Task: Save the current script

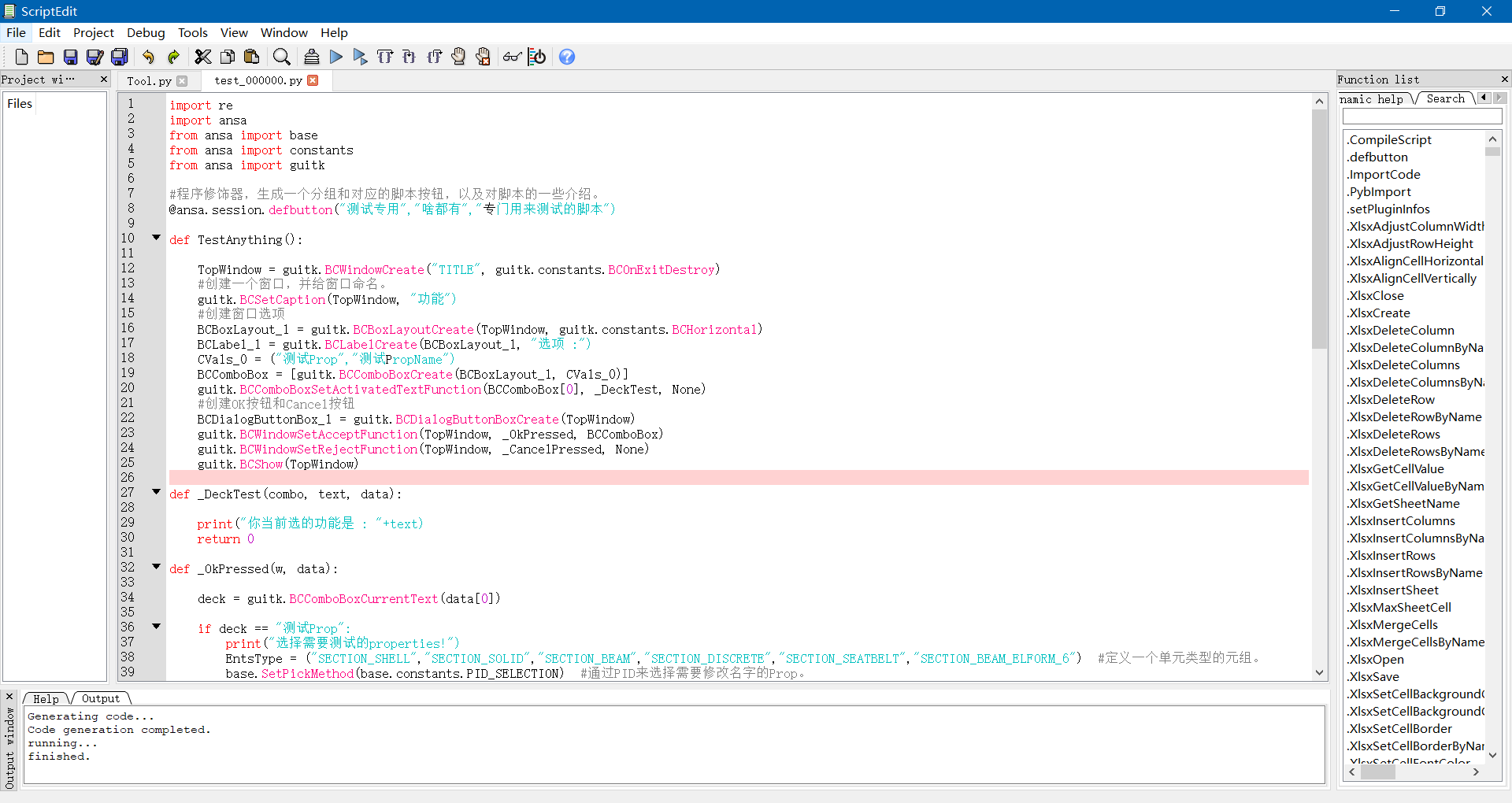Action: pyautogui.click(x=71, y=57)
